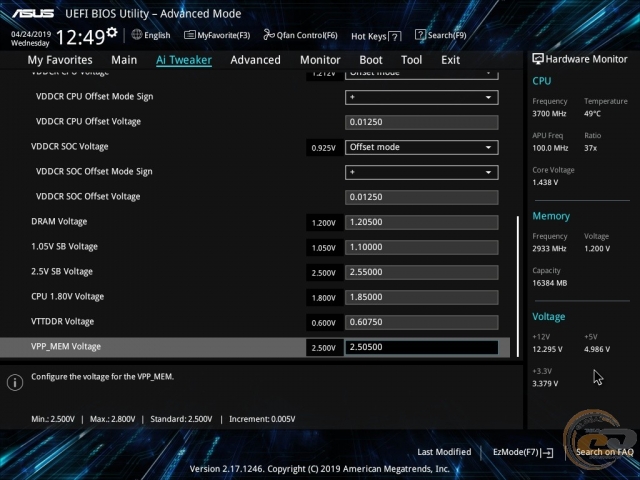The image size is (640, 480).
Task: Open VDDCR SOC Voltage Offset mode dropdown
Action: (x=422, y=147)
